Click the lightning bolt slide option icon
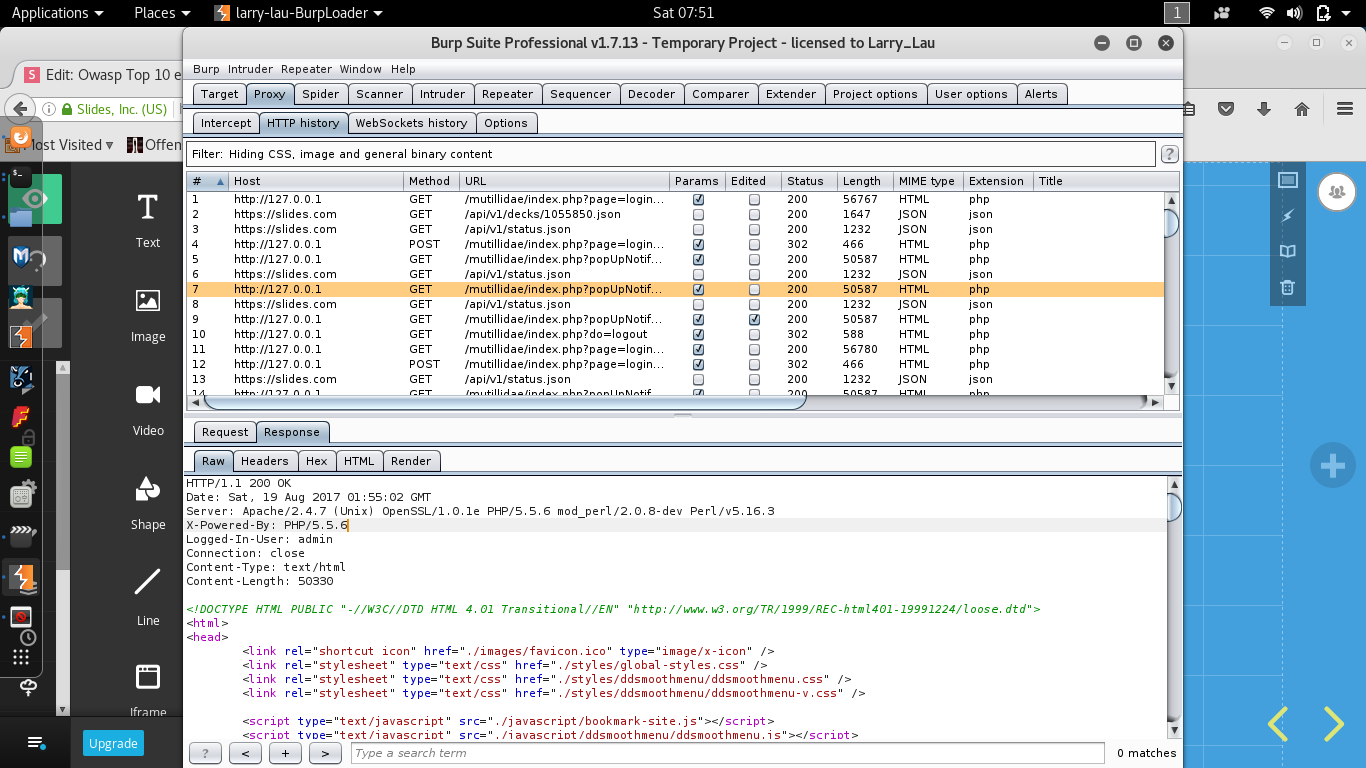Viewport: 1366px width, 768px height. 1288,216
